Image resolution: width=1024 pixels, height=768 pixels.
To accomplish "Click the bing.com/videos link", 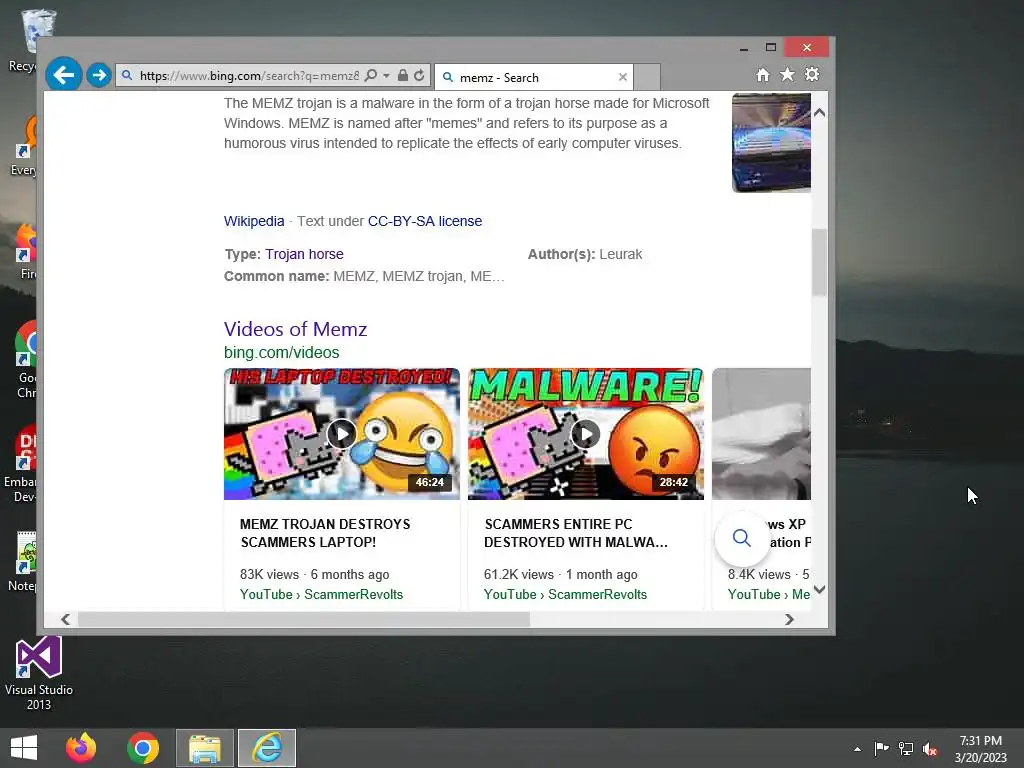I will coord(281,353).
